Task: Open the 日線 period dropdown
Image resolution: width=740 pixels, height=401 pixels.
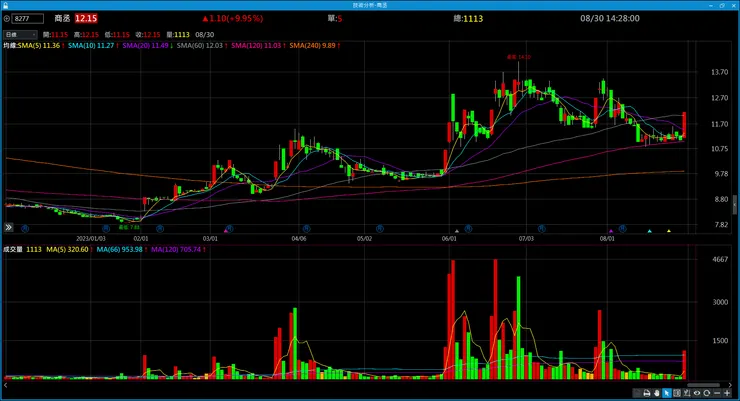Action: point(20,34)
